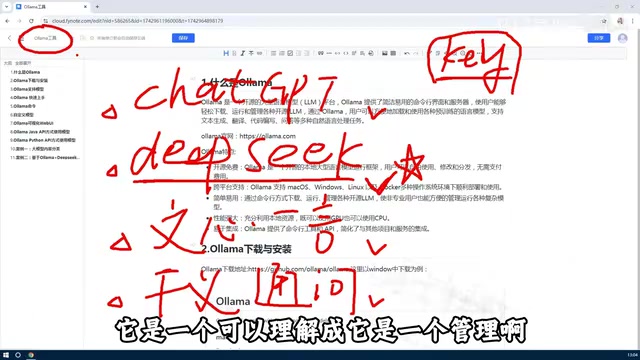Insert code using the angle-brackets icon
Screen dimensions: 640x360
(x=346, y=53)
